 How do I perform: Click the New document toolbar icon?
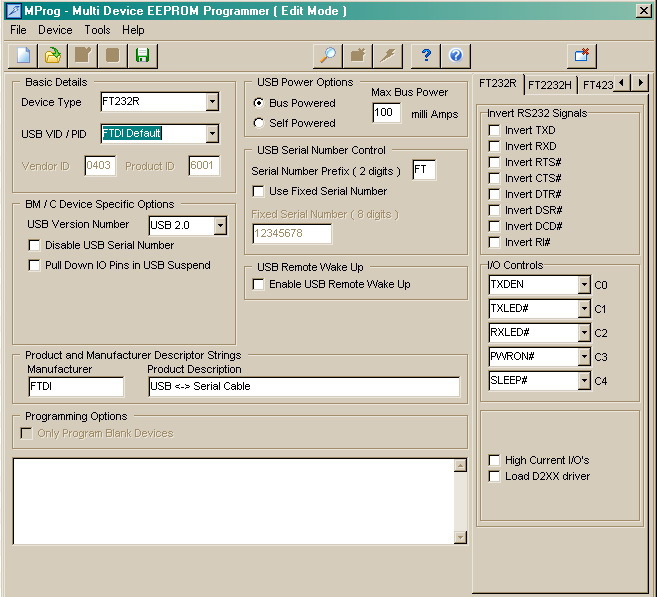(23, 55)
